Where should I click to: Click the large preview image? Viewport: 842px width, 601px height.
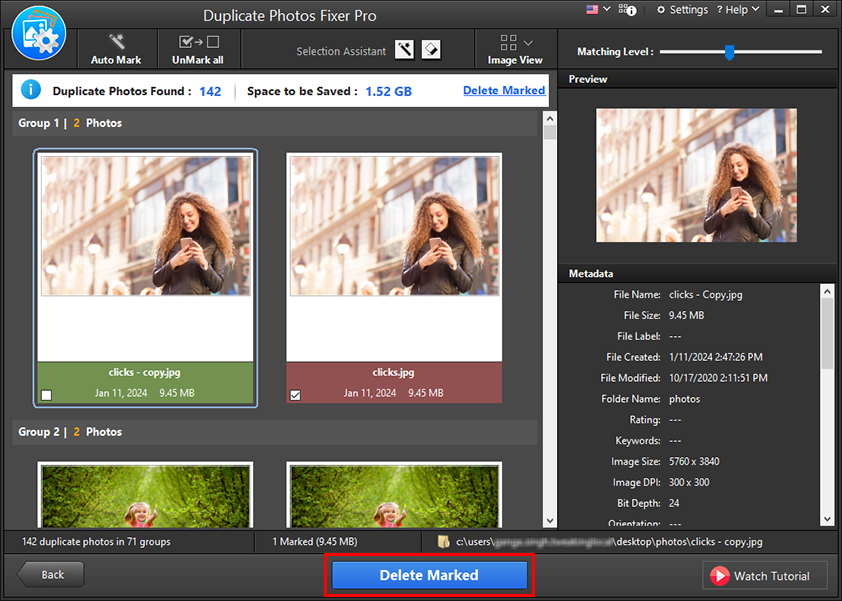tap(696, 175)
